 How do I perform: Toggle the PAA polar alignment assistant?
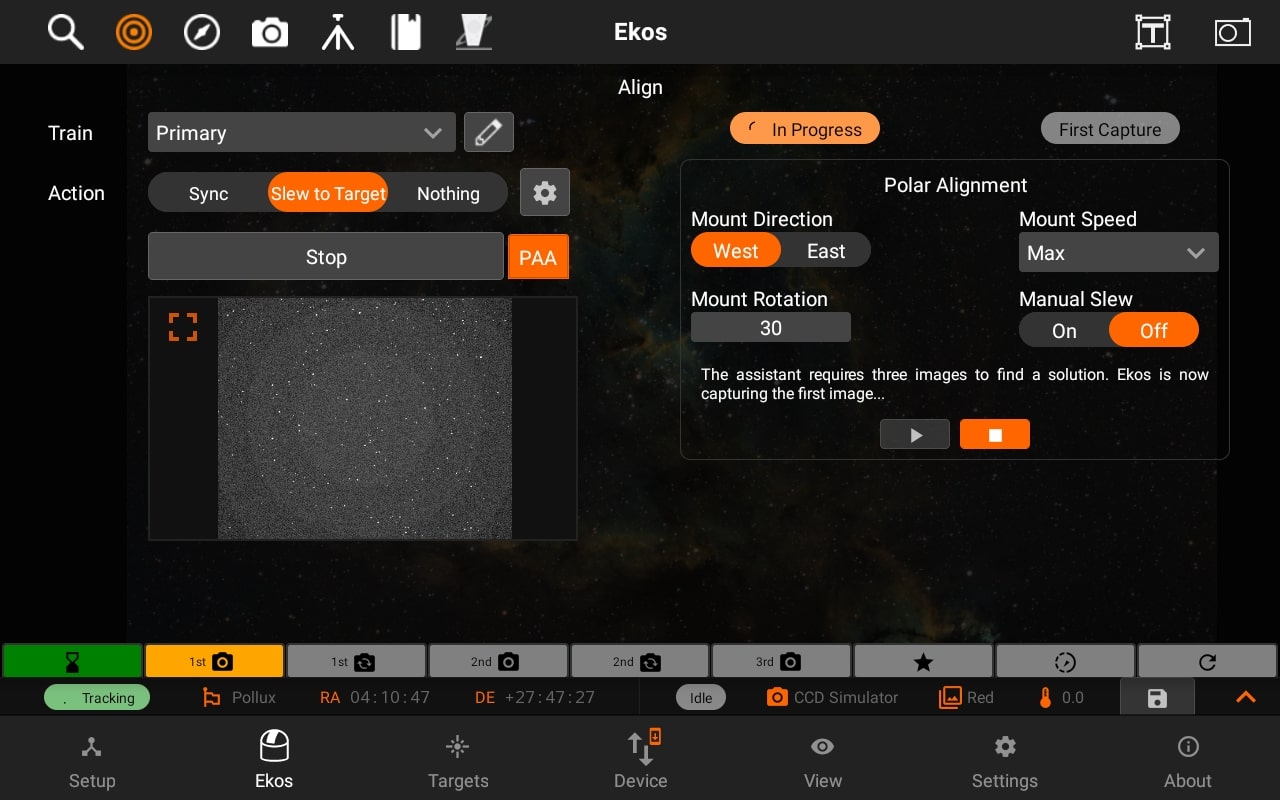tap(538, 257)
